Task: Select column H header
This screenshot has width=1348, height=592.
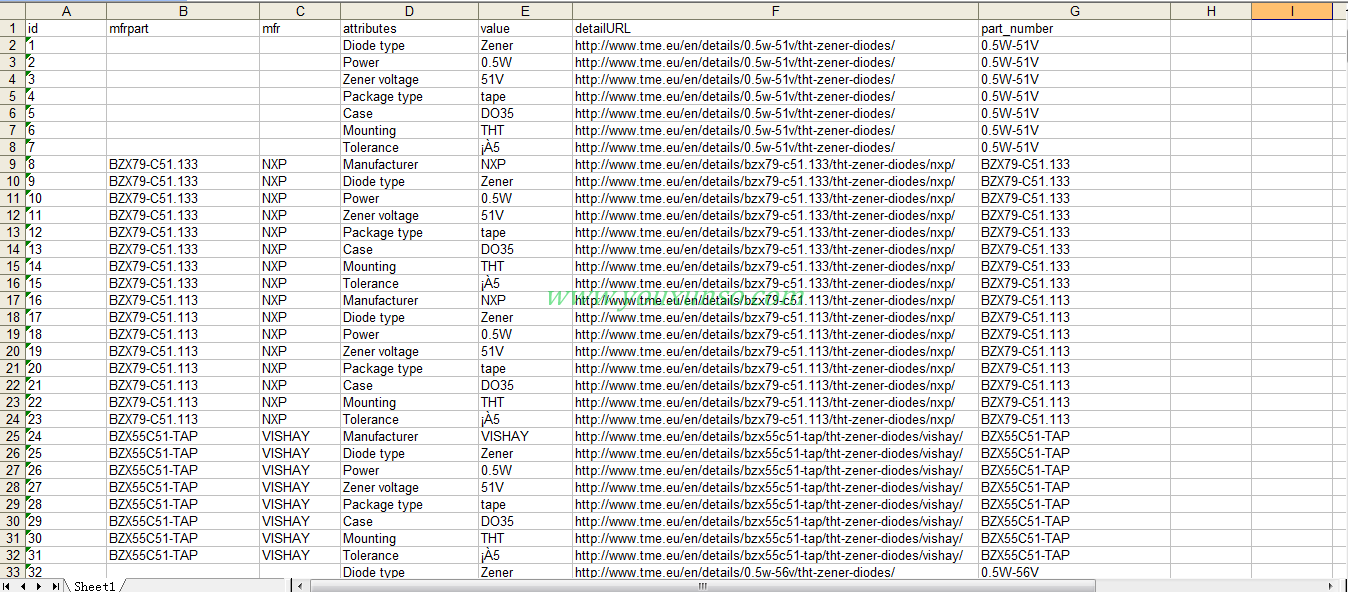Action: pos(1211,11)
